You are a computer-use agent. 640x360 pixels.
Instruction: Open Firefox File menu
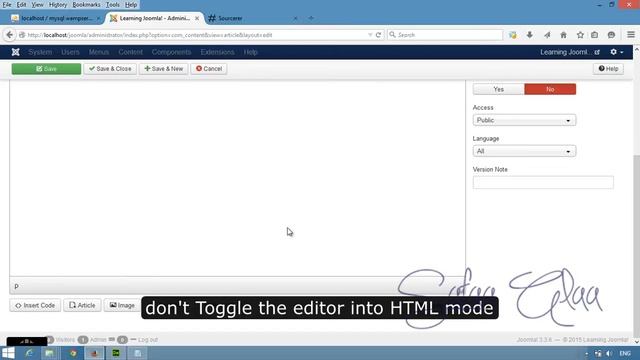coord(7,4)
